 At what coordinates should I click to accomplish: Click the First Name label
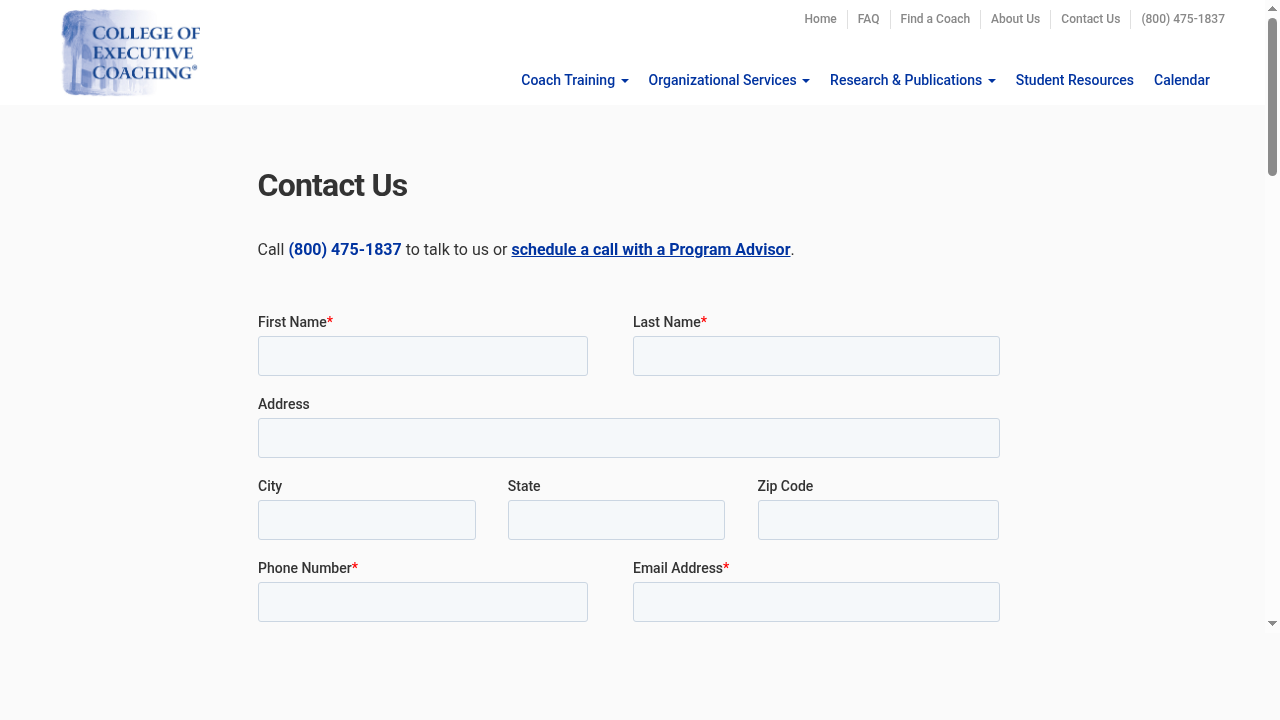[x=295, y=322]
